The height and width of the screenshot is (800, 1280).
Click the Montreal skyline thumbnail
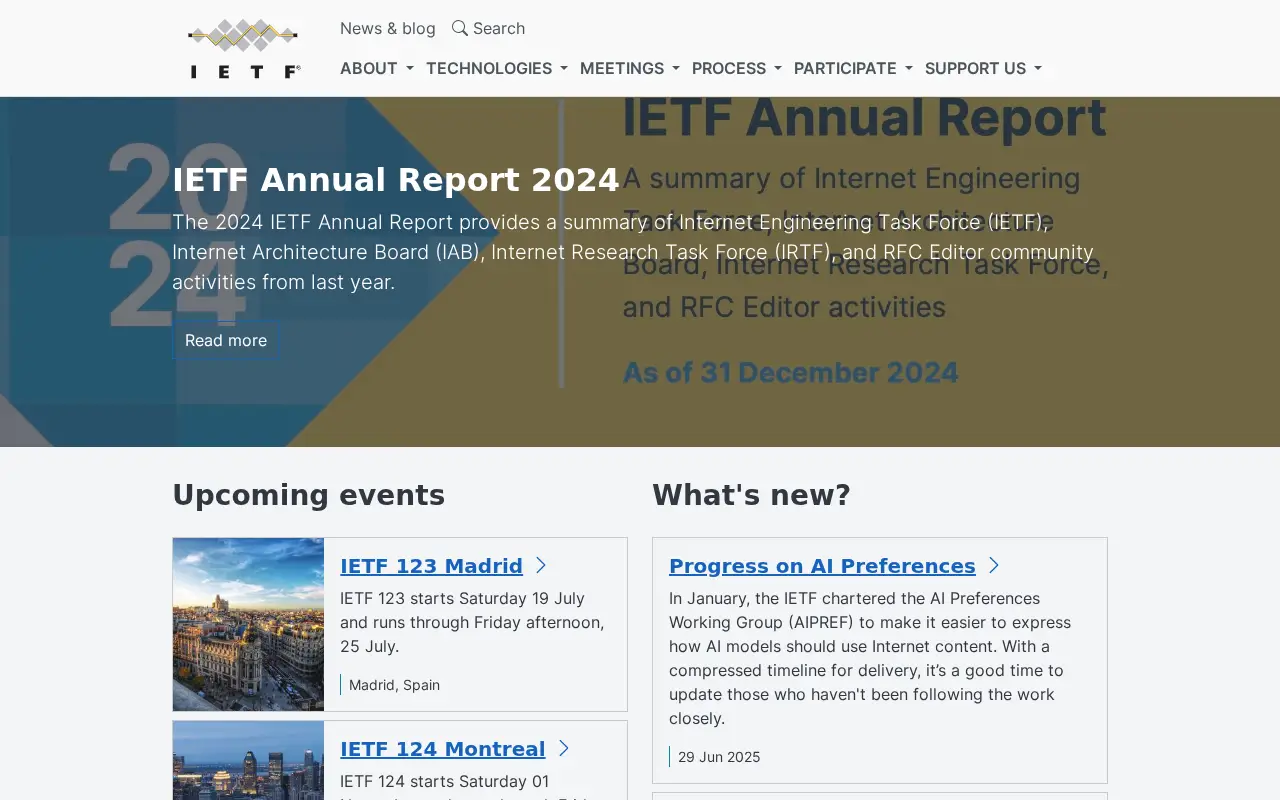(x=248, y=761)
